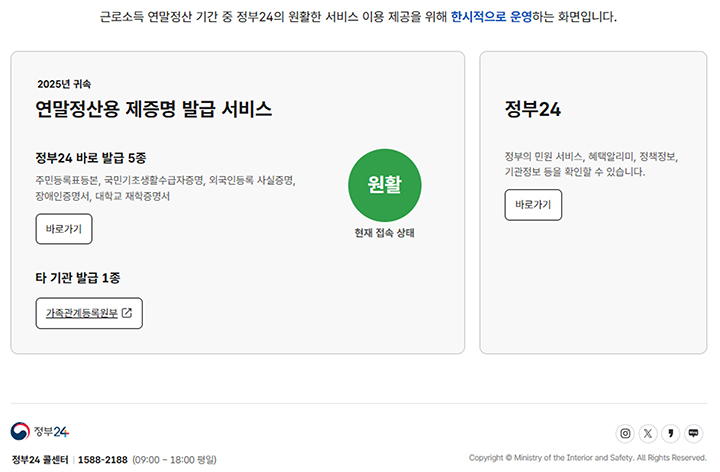
Task: Click the speech-bubble chat icon in footer
Action: tap(695, 433)
